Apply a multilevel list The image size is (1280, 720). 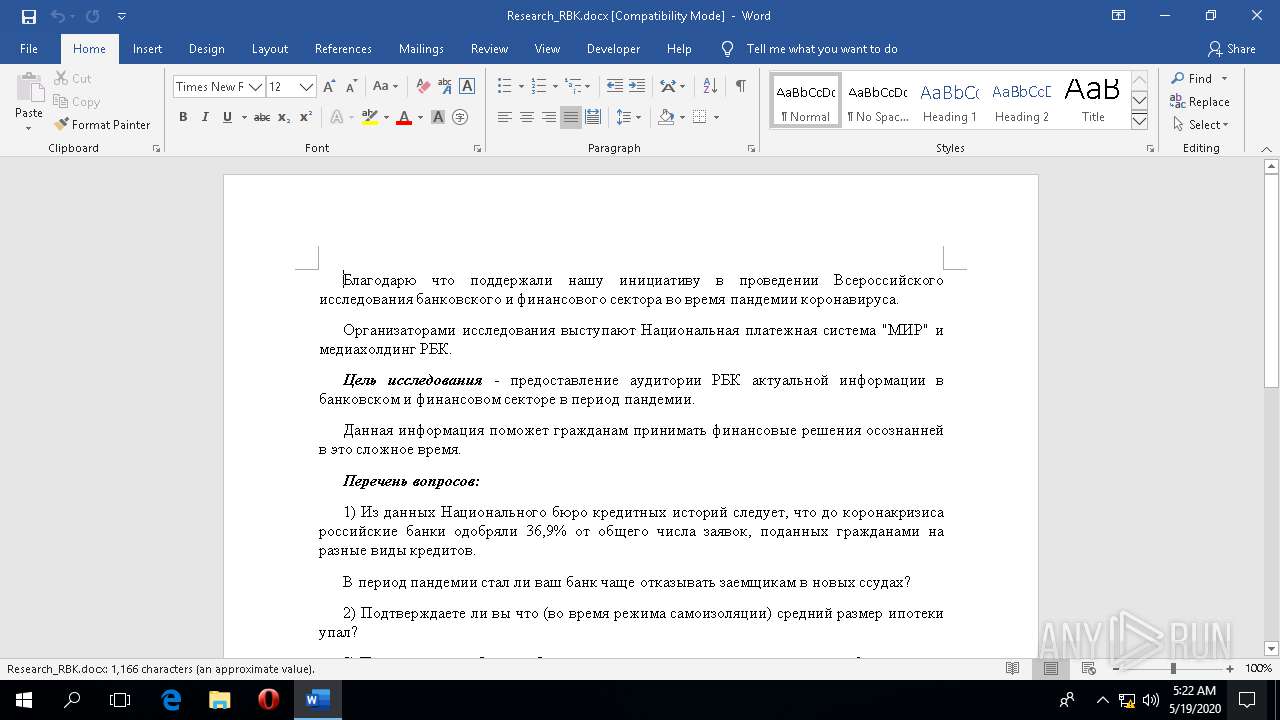tap(573, 86)
